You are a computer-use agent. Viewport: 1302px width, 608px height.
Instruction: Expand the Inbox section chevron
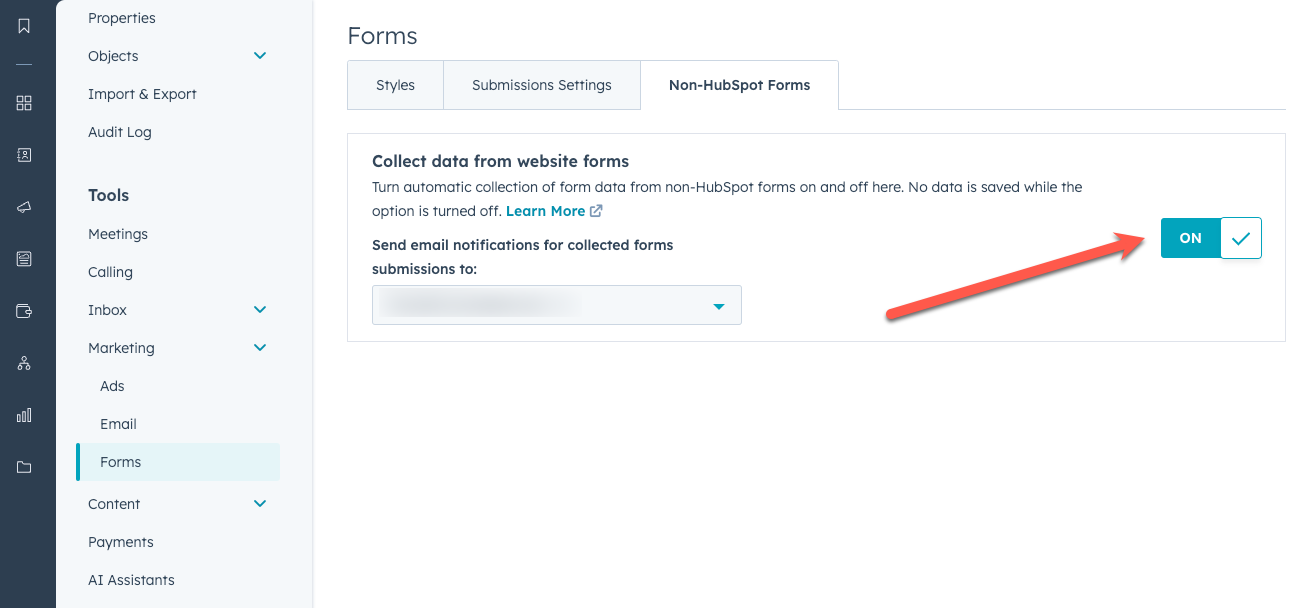coord(260,310)
